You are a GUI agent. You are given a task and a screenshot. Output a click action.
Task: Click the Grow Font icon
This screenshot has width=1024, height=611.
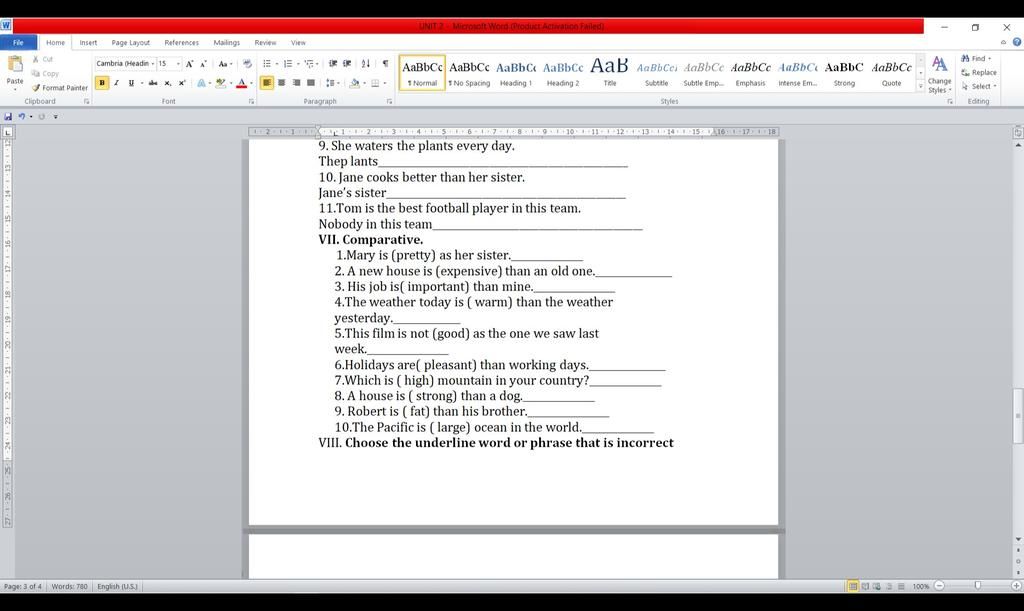click(189, 64)
